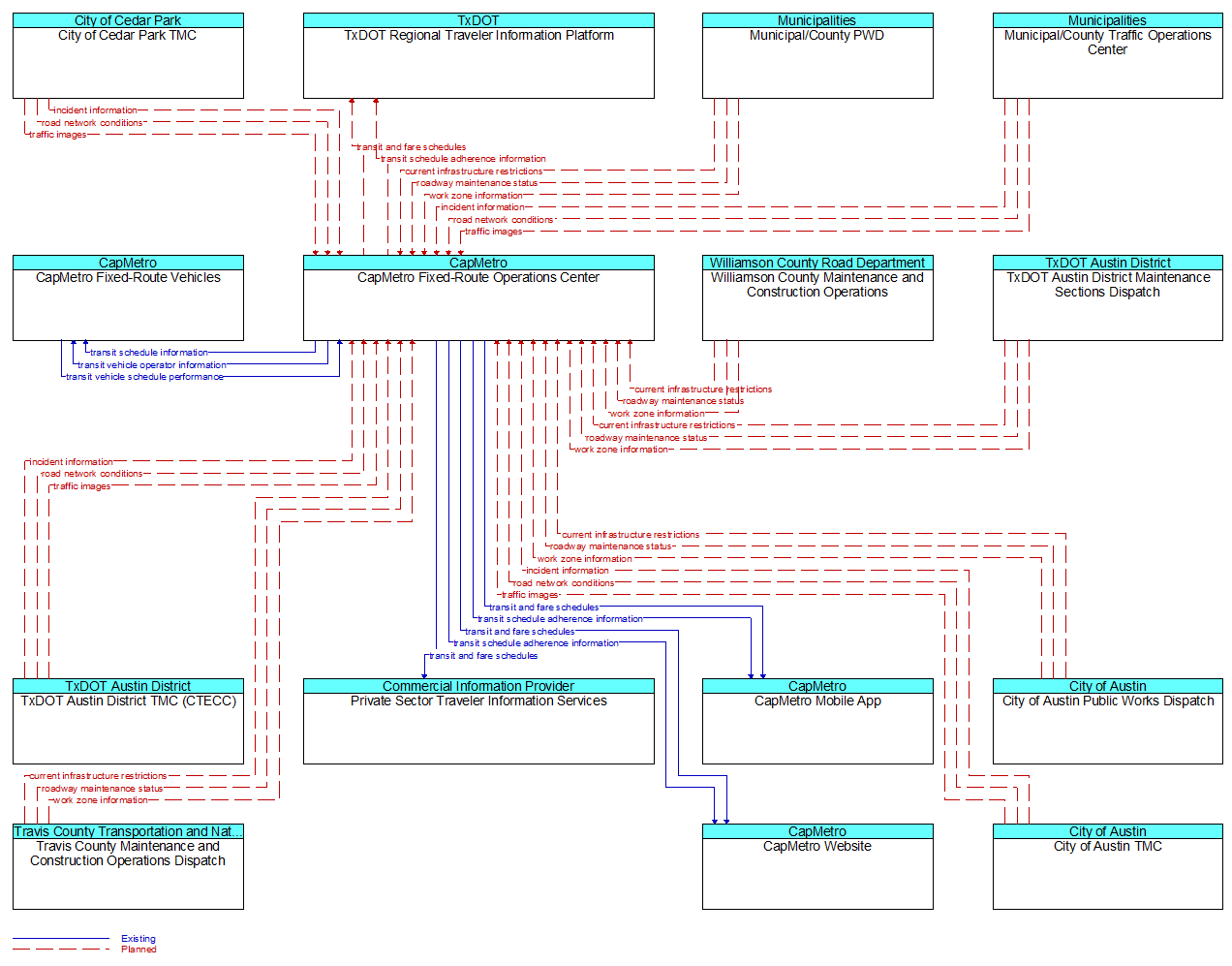Click the solid blue Existing legend line

61,938
